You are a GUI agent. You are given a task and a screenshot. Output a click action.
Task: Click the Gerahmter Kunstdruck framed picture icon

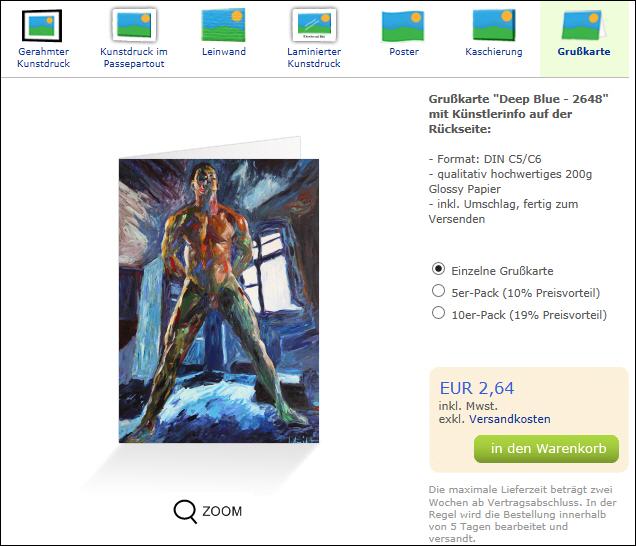pos(42,26)
